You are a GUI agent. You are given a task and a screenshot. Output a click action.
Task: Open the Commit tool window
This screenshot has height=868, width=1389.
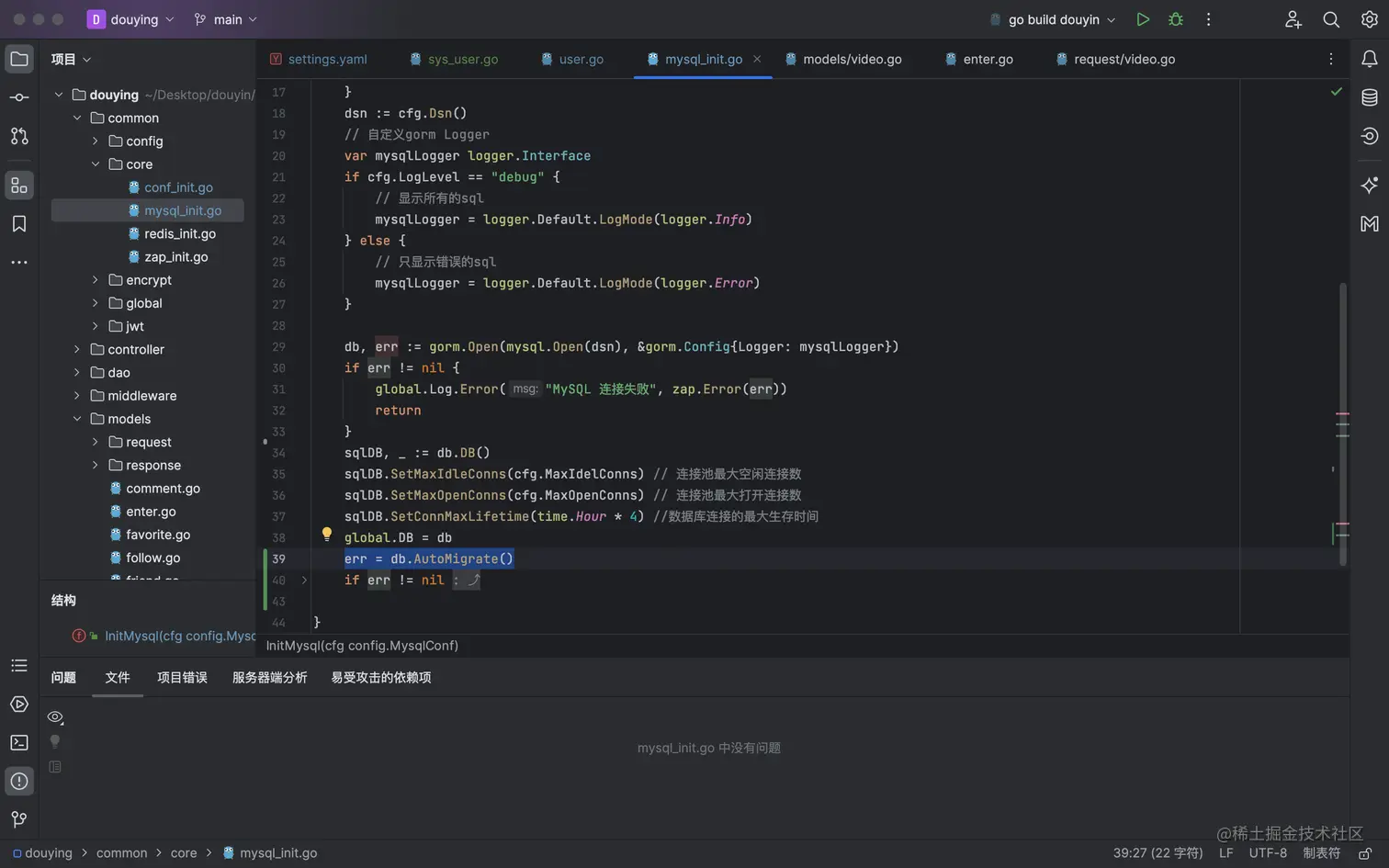coord(19,97)
